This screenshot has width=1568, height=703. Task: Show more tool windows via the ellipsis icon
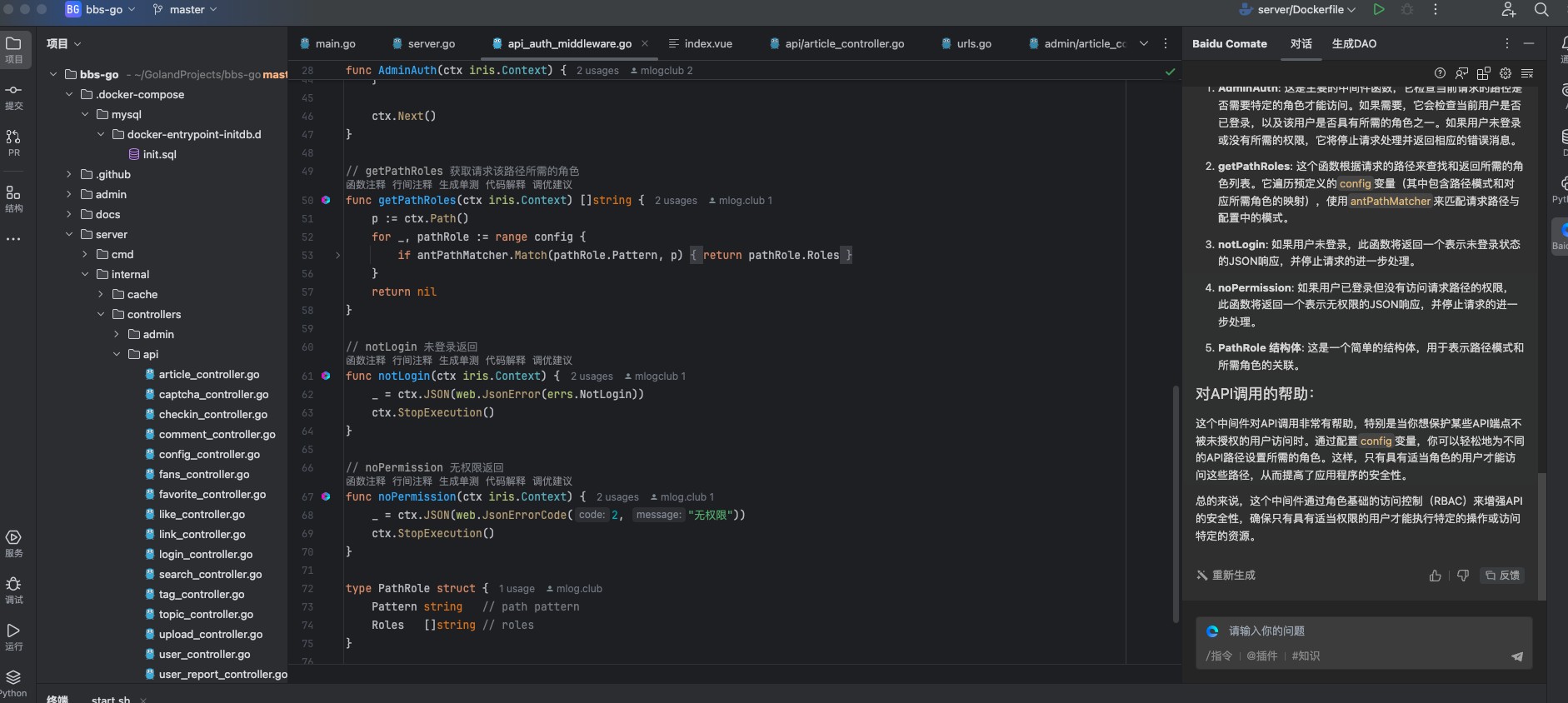tap(13, 239)
